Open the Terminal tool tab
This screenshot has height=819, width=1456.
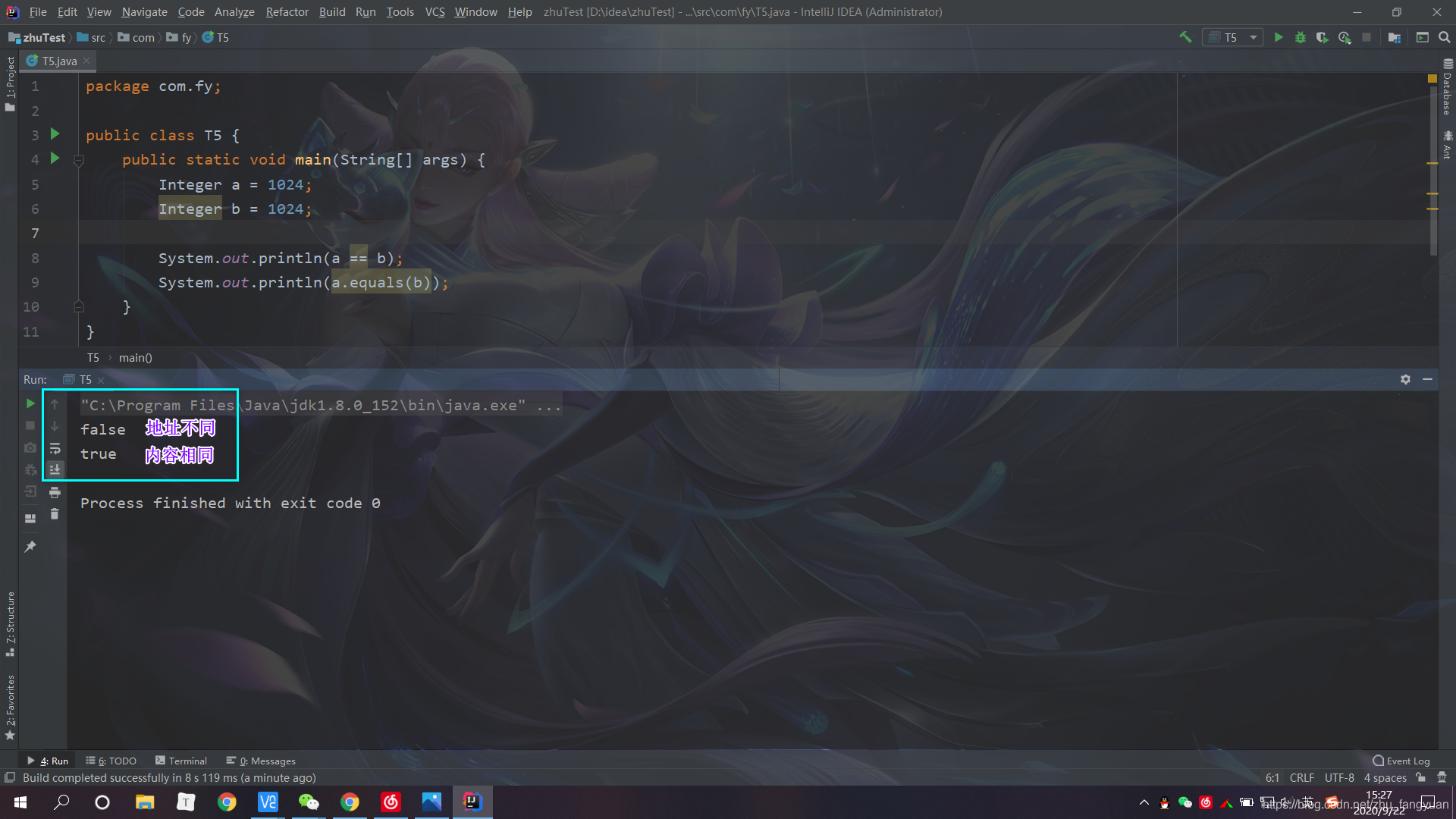[181, 761]
